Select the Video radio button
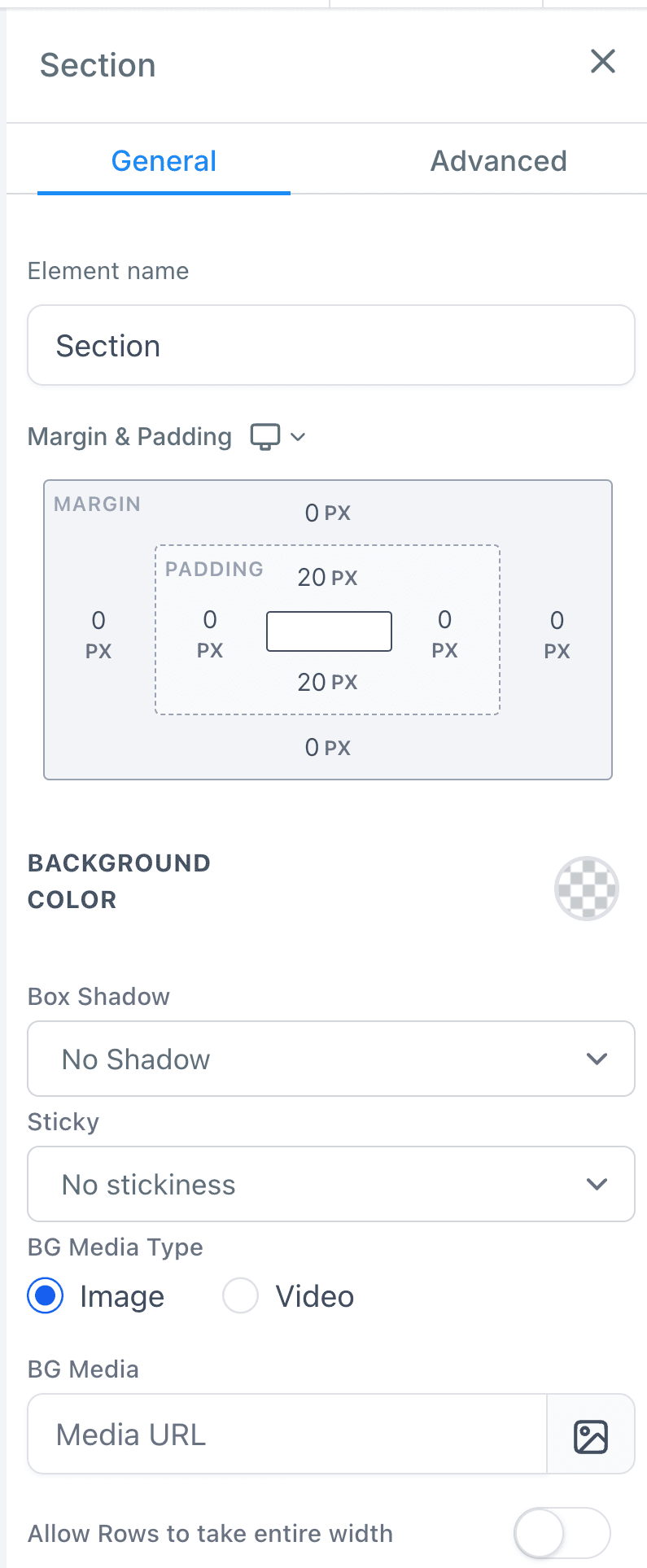 point(240,1295)
